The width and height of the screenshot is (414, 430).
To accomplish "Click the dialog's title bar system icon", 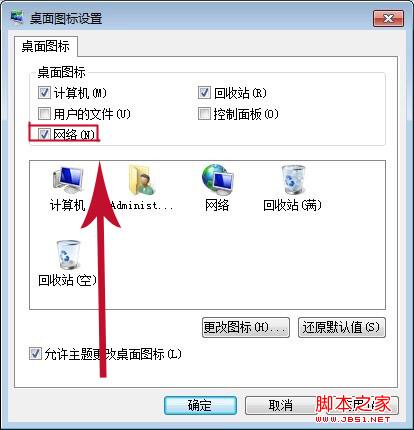I will point(17,17).
